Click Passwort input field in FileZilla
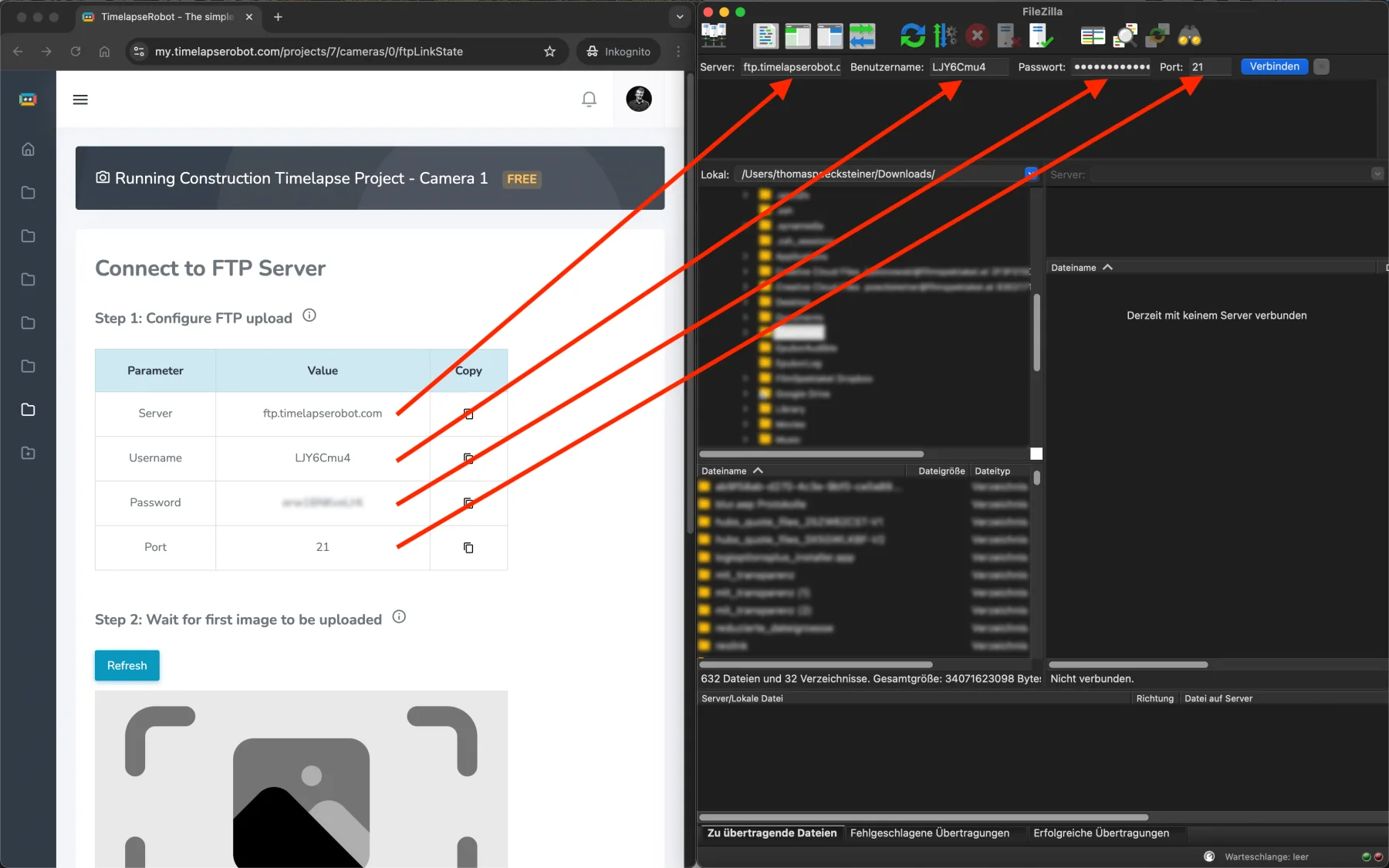This screenshot has width=1389, height=868. tap(1111, 67)
